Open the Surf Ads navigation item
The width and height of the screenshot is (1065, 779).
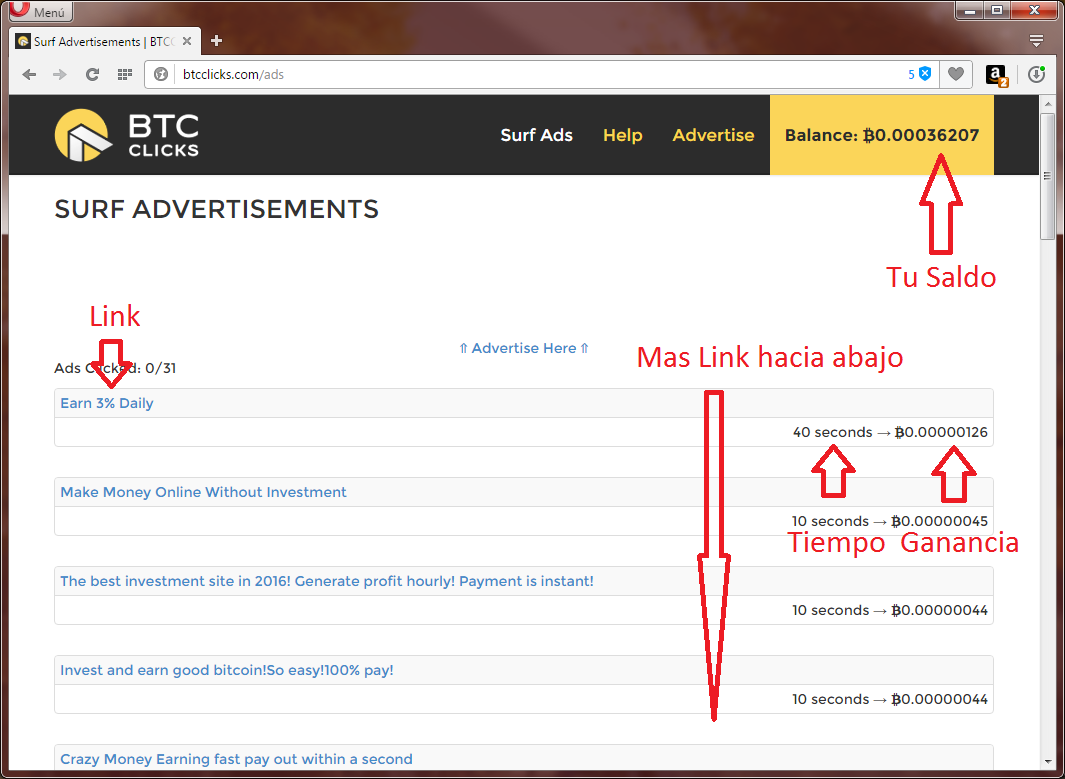coord(536,135)
